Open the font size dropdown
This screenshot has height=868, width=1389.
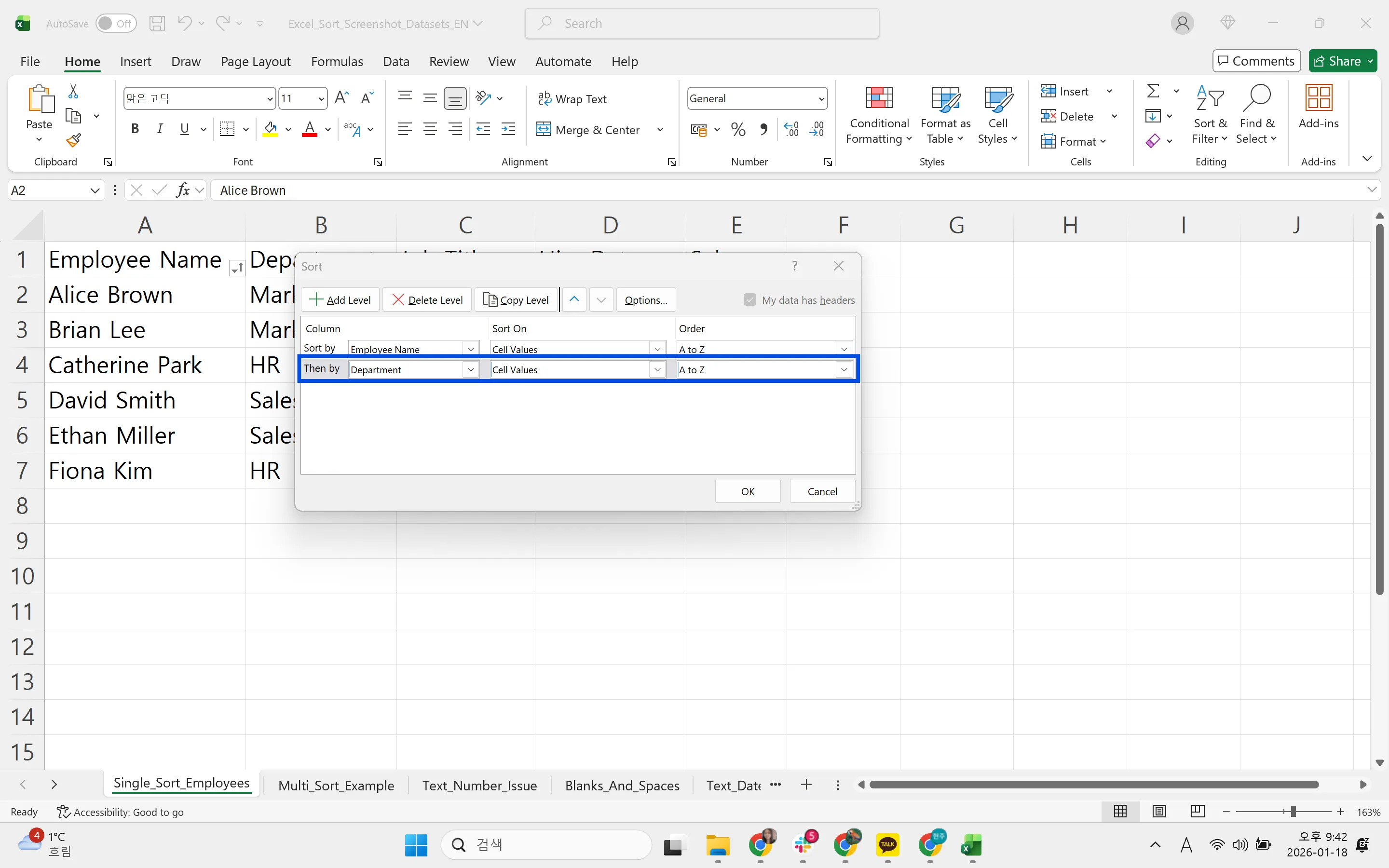(x=320, y=98)
